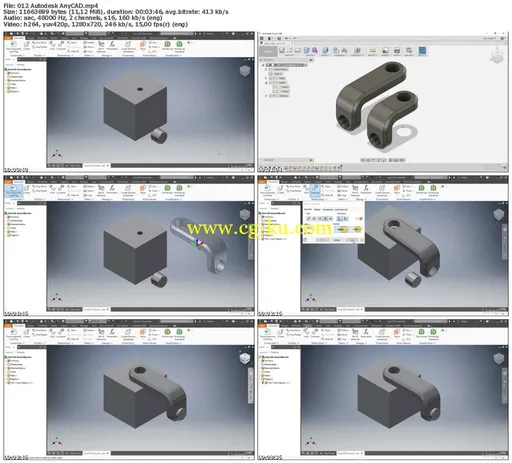Click the Create component icon in the first Inventor frame

pyautogui.click(x=27, y=46)
